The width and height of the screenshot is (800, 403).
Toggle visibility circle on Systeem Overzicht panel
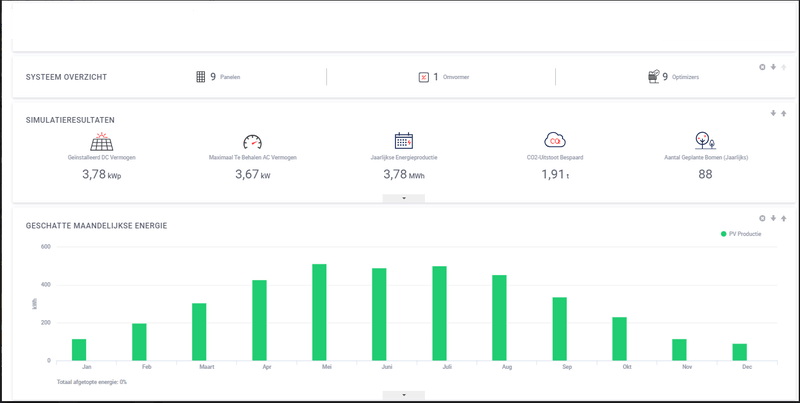762,67
